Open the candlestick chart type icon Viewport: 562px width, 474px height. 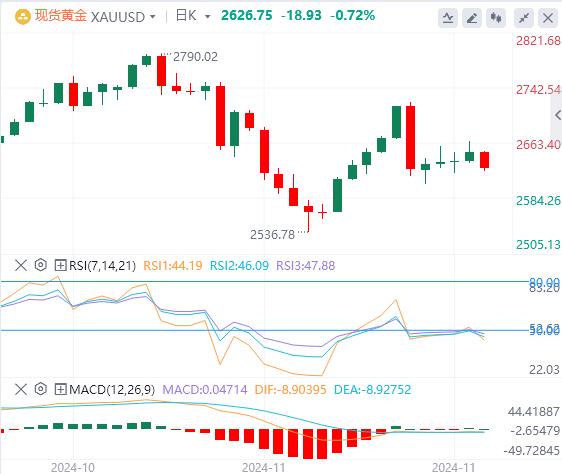tap(496, 18)
